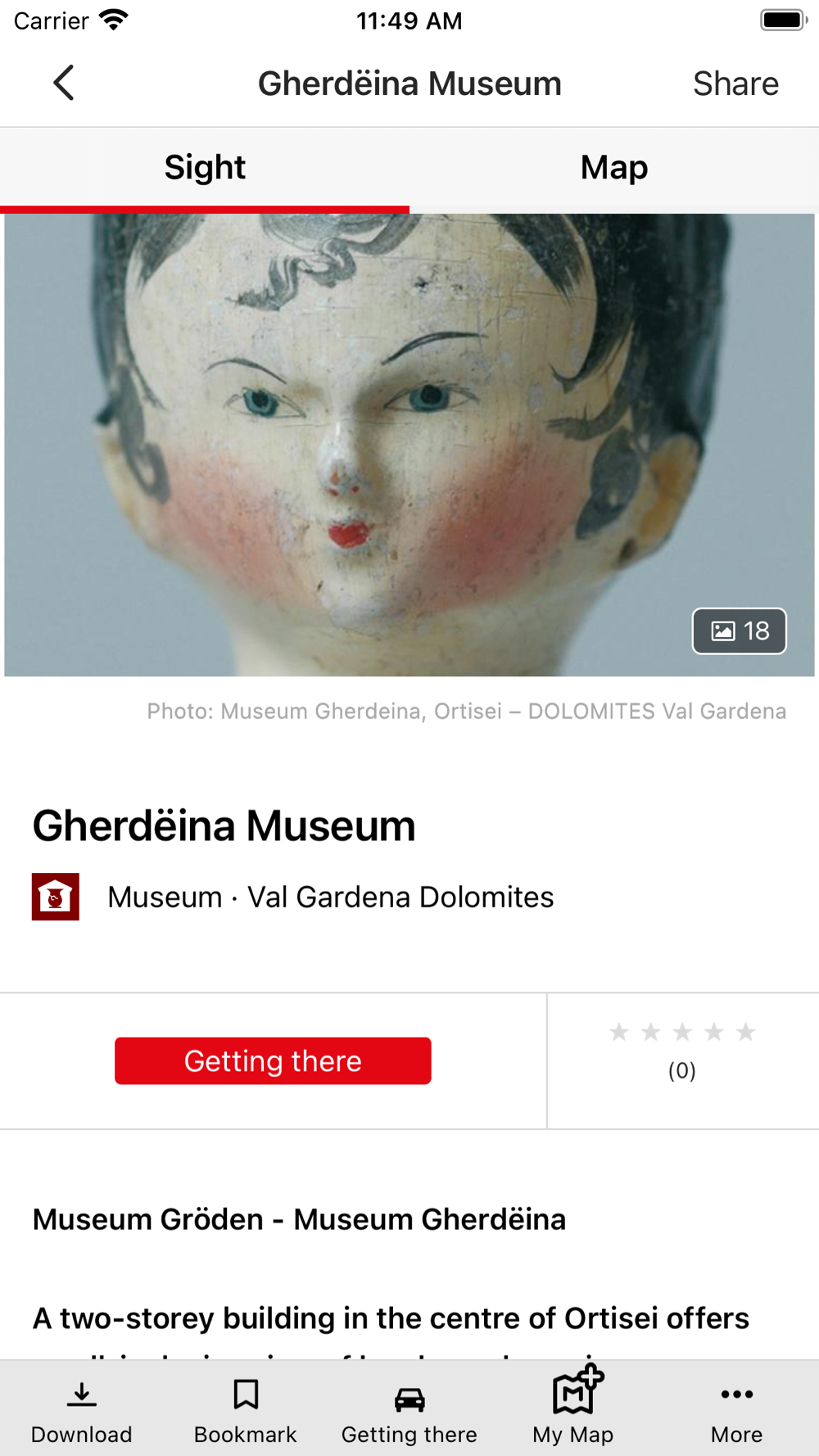Rate with the fifth star
The width and height of the screenshot is (819, 1456).
click(x=745, y=1032)
